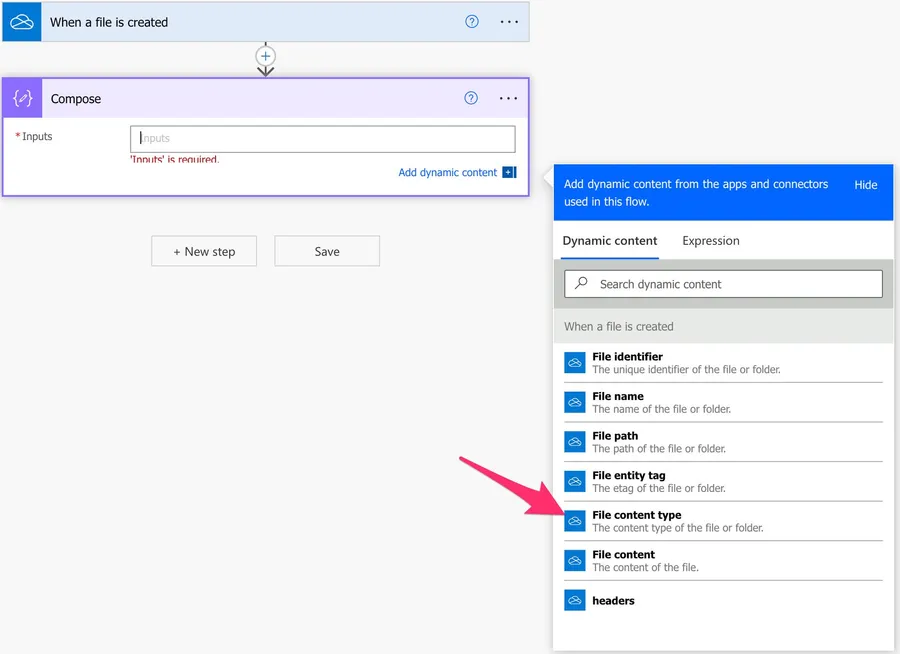Collapse the Compose card by its title bar
This screenshot has width=900, height=654.
tap(250, 99)
